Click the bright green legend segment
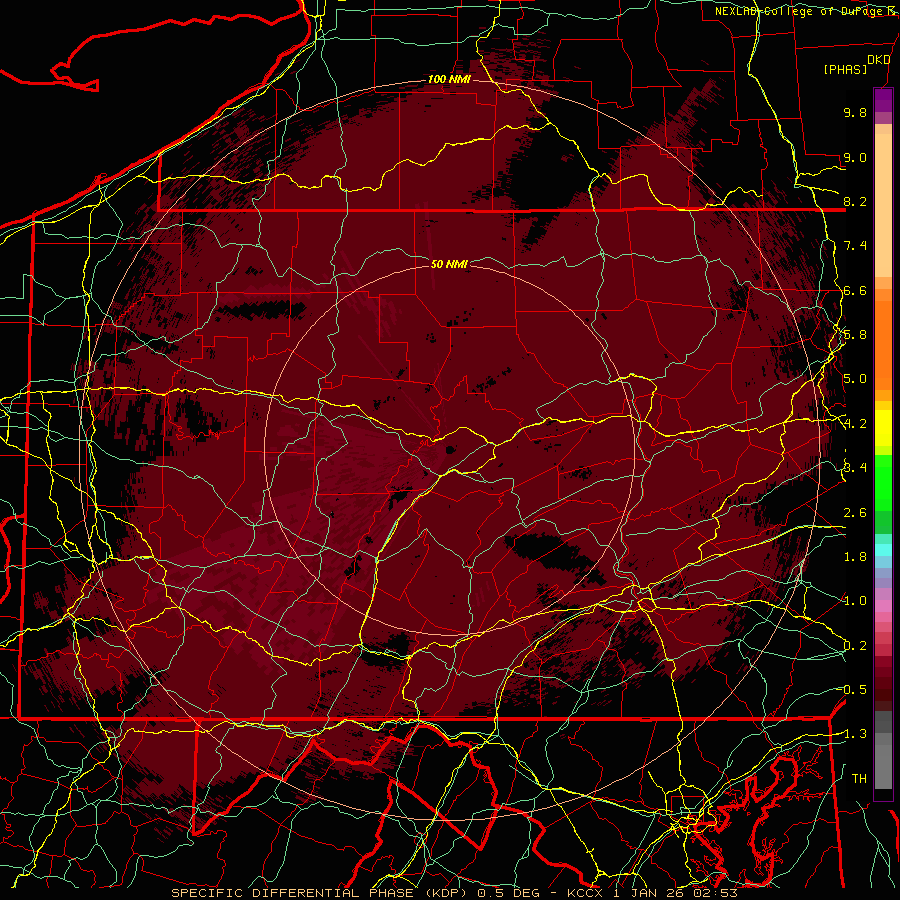 coord(883,482)
